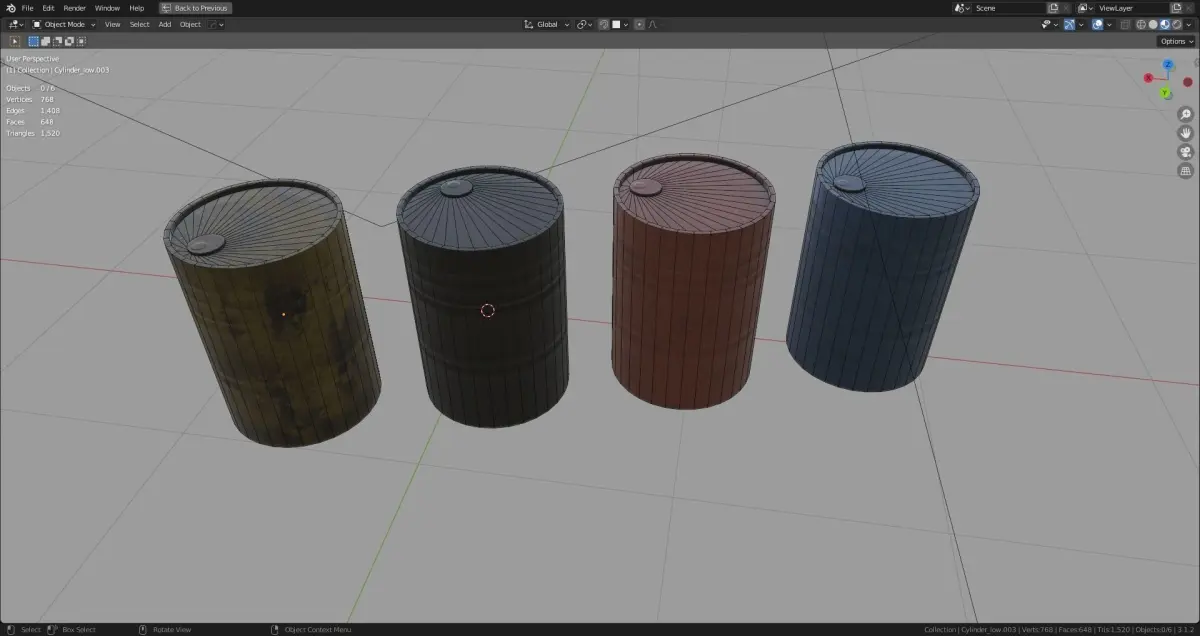The height and width of the screenshot is (636, 1200).
Task: Click Rotate View hint in status bar
Action: (x=171, y=629)
